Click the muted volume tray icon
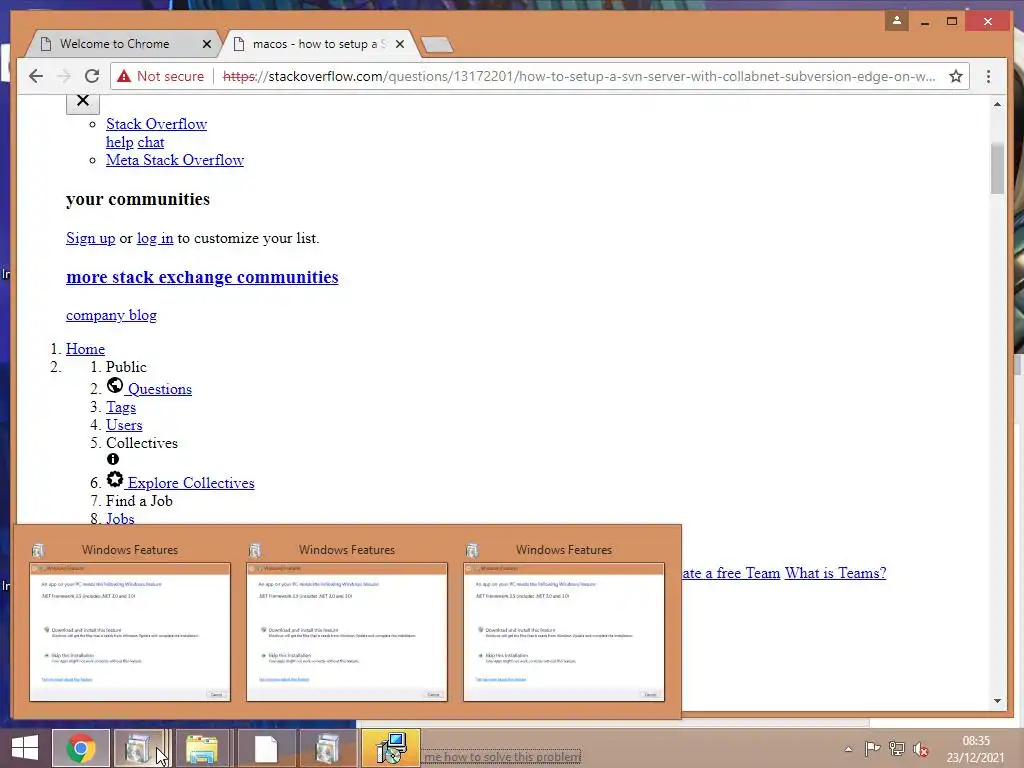Image resolution: width=1024 pixels, height=768 pixels. (x=921, y=749)
